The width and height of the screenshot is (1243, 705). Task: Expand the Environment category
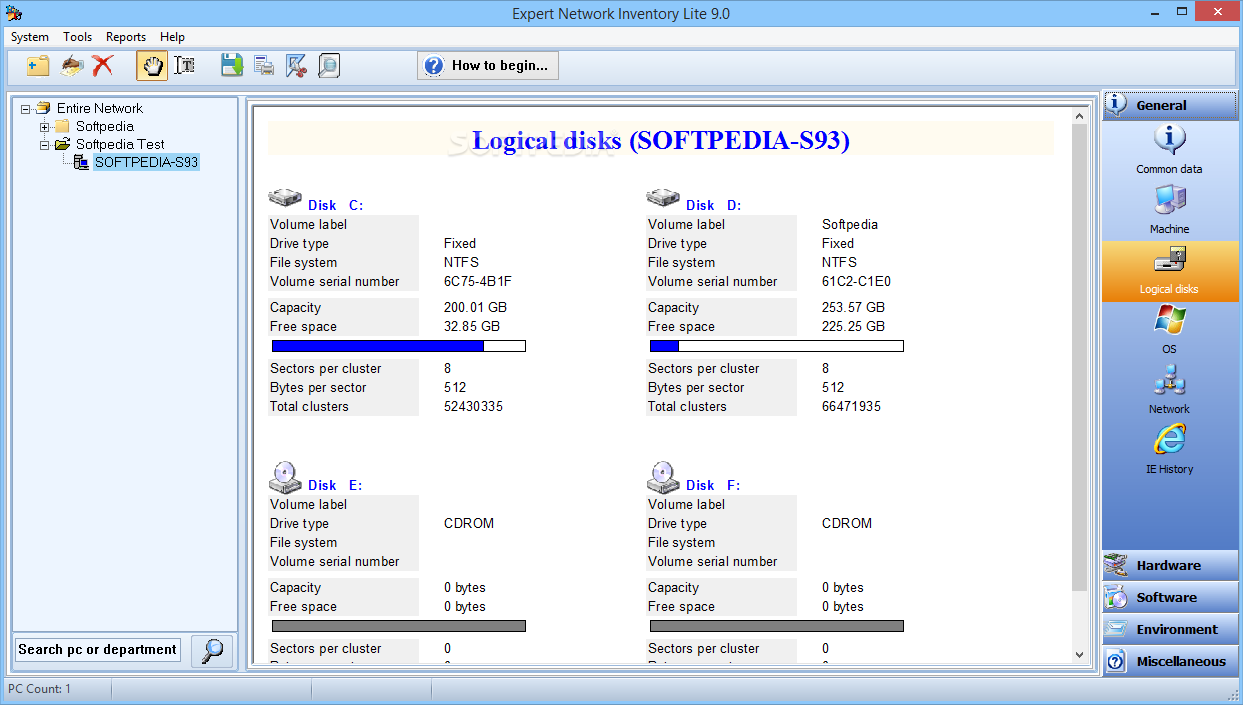1170,629
